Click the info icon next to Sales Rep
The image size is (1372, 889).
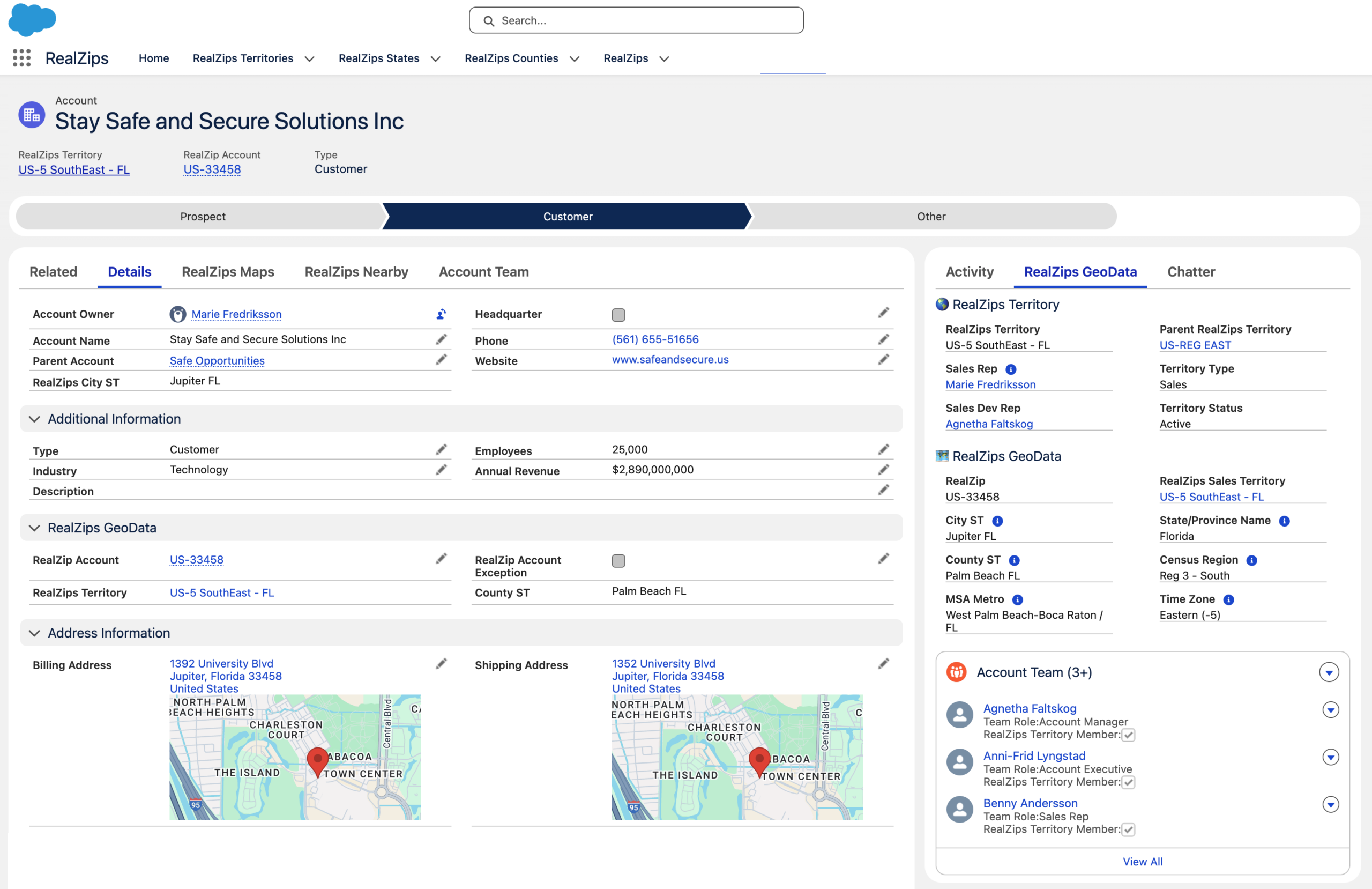point(1011,369)
